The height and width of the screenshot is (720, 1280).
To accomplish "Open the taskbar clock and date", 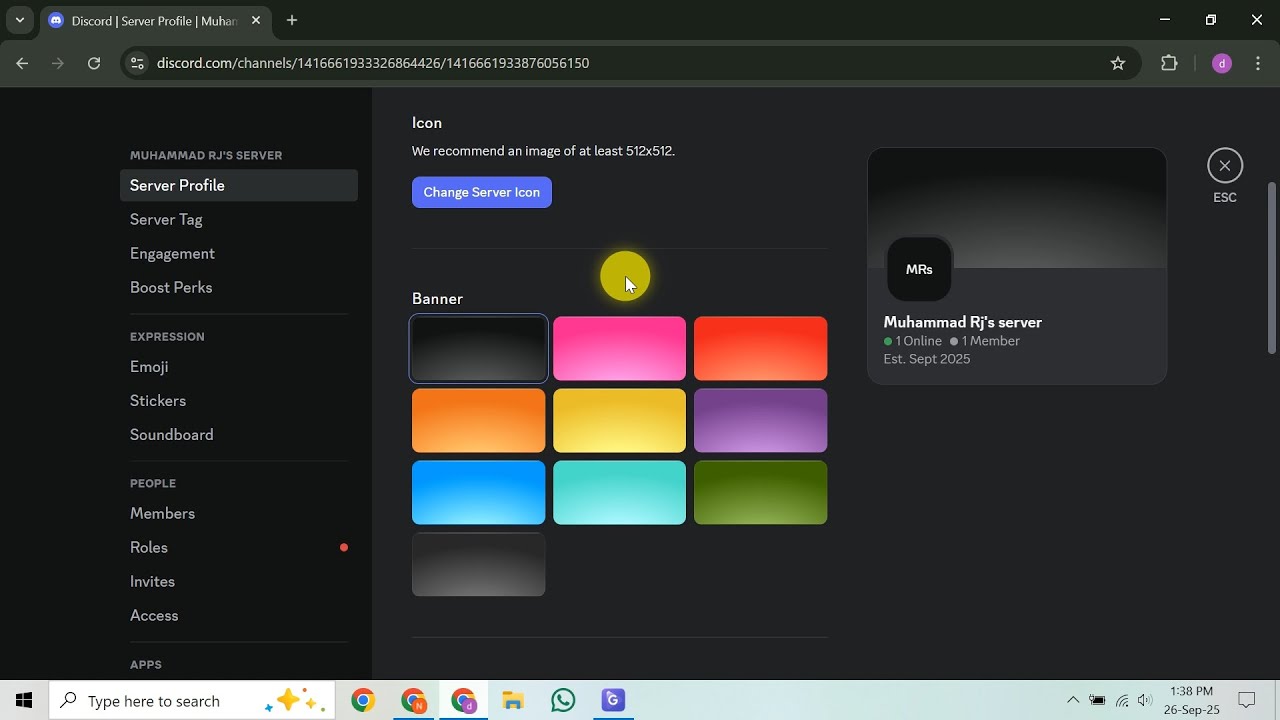I will click(1192, 701).
